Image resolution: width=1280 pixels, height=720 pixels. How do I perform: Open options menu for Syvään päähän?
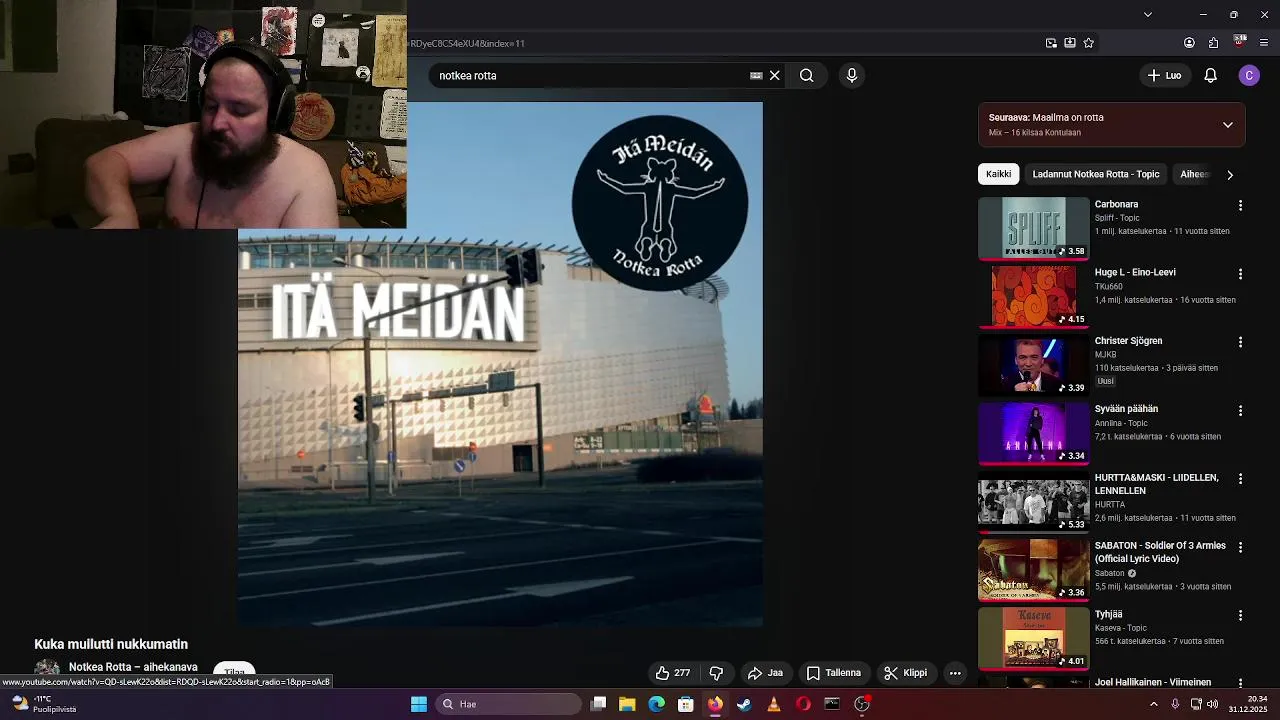(1240, 411)
